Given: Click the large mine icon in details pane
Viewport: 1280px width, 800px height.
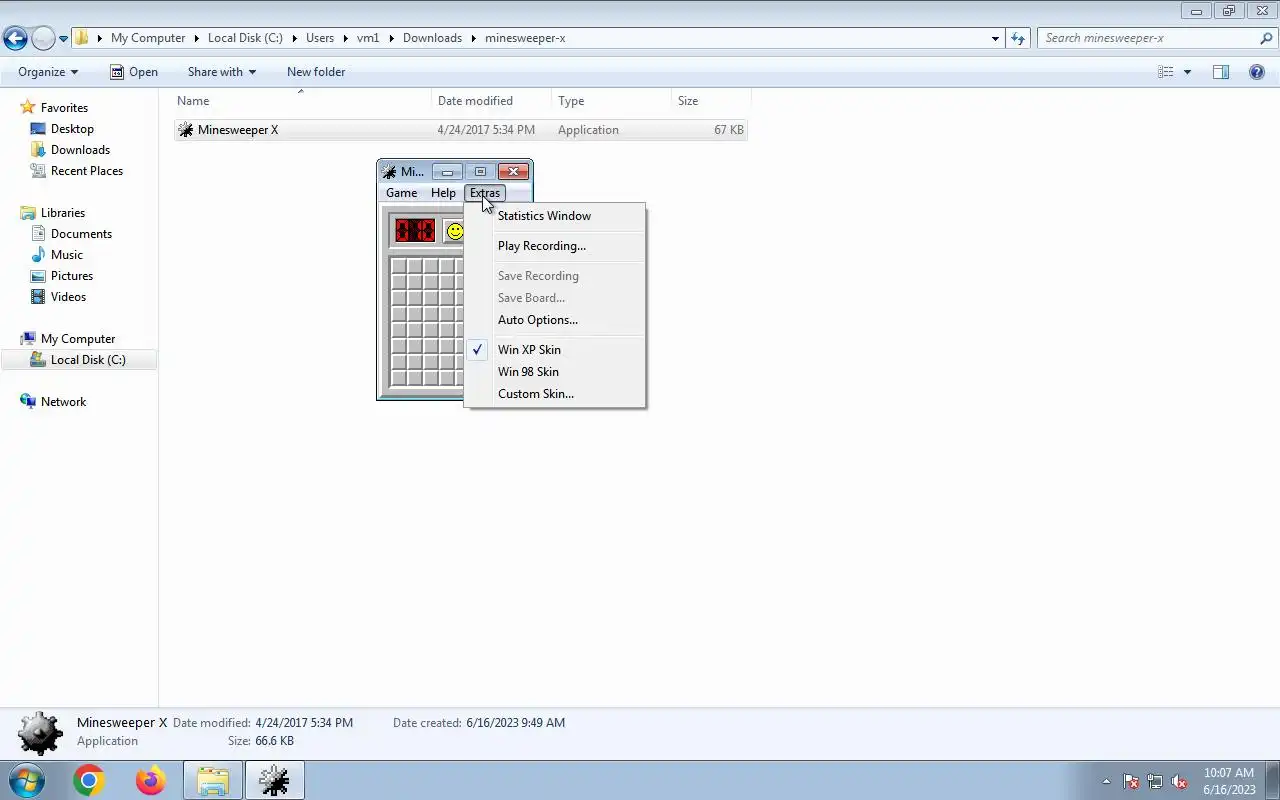Looking at the screenshot, I should [x=40, y=733].
